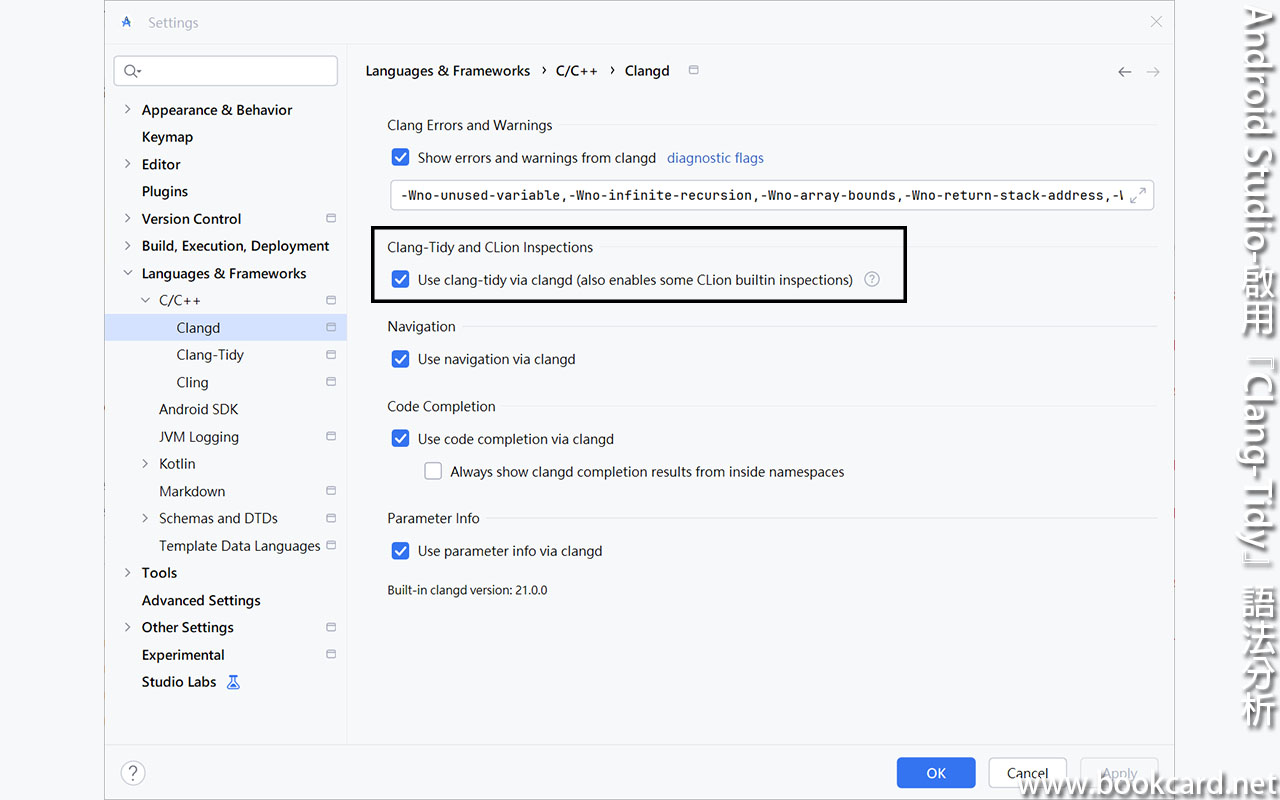
Task: Toggle Use parameter info via clangd
Action: coord(400,550)
